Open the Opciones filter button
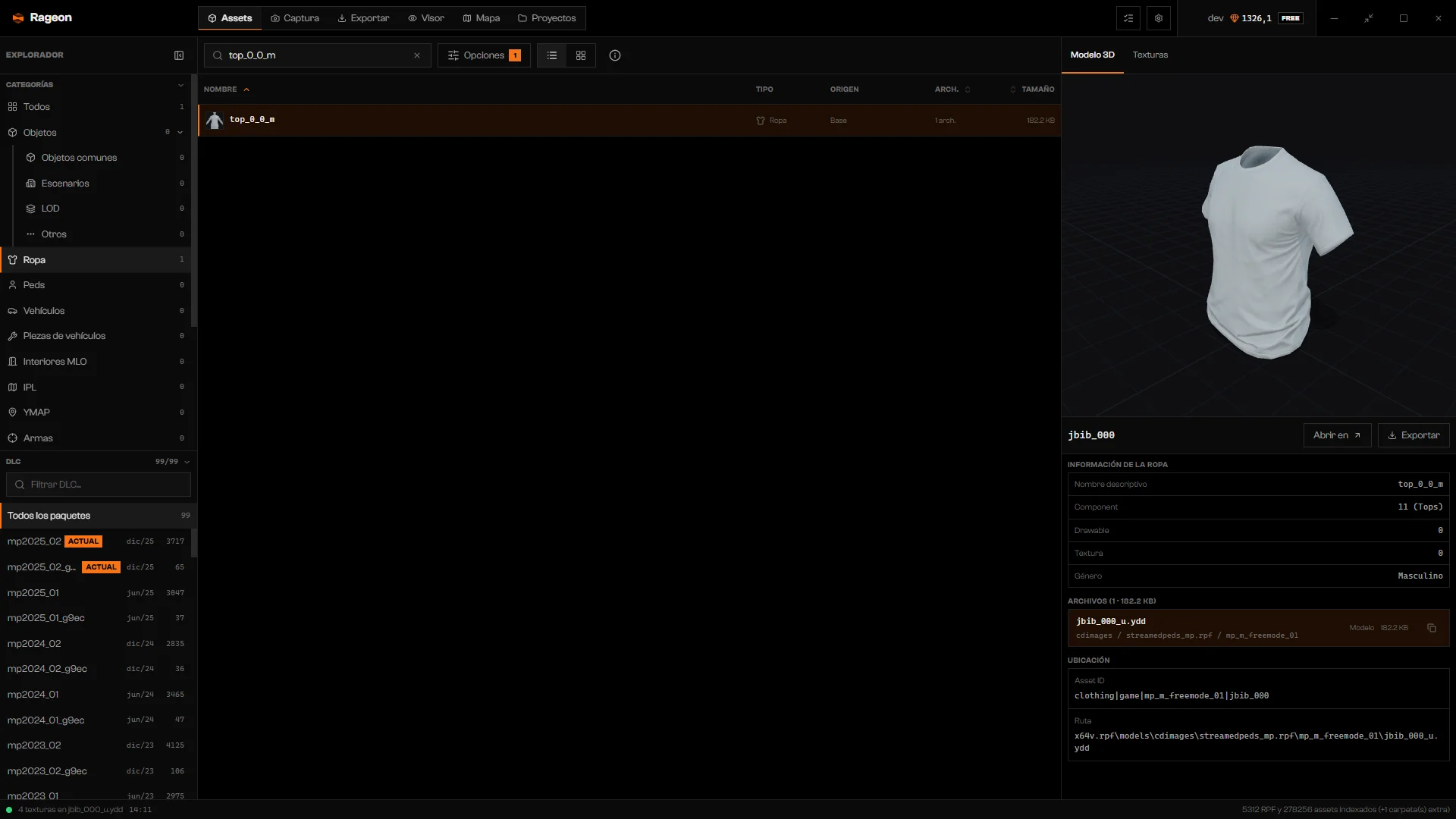1456x819 pixels. [484, 55]
